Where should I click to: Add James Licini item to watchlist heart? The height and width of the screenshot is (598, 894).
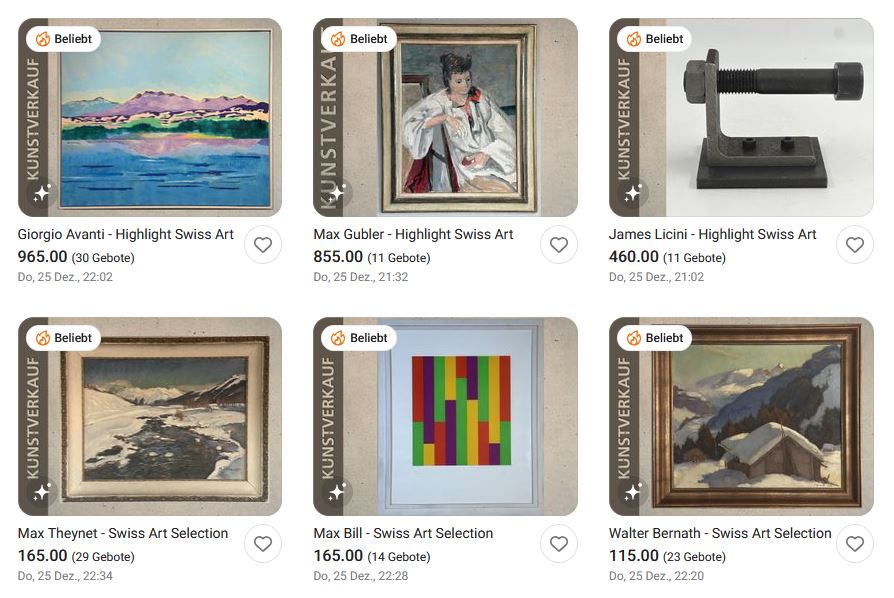pos(855,245)
